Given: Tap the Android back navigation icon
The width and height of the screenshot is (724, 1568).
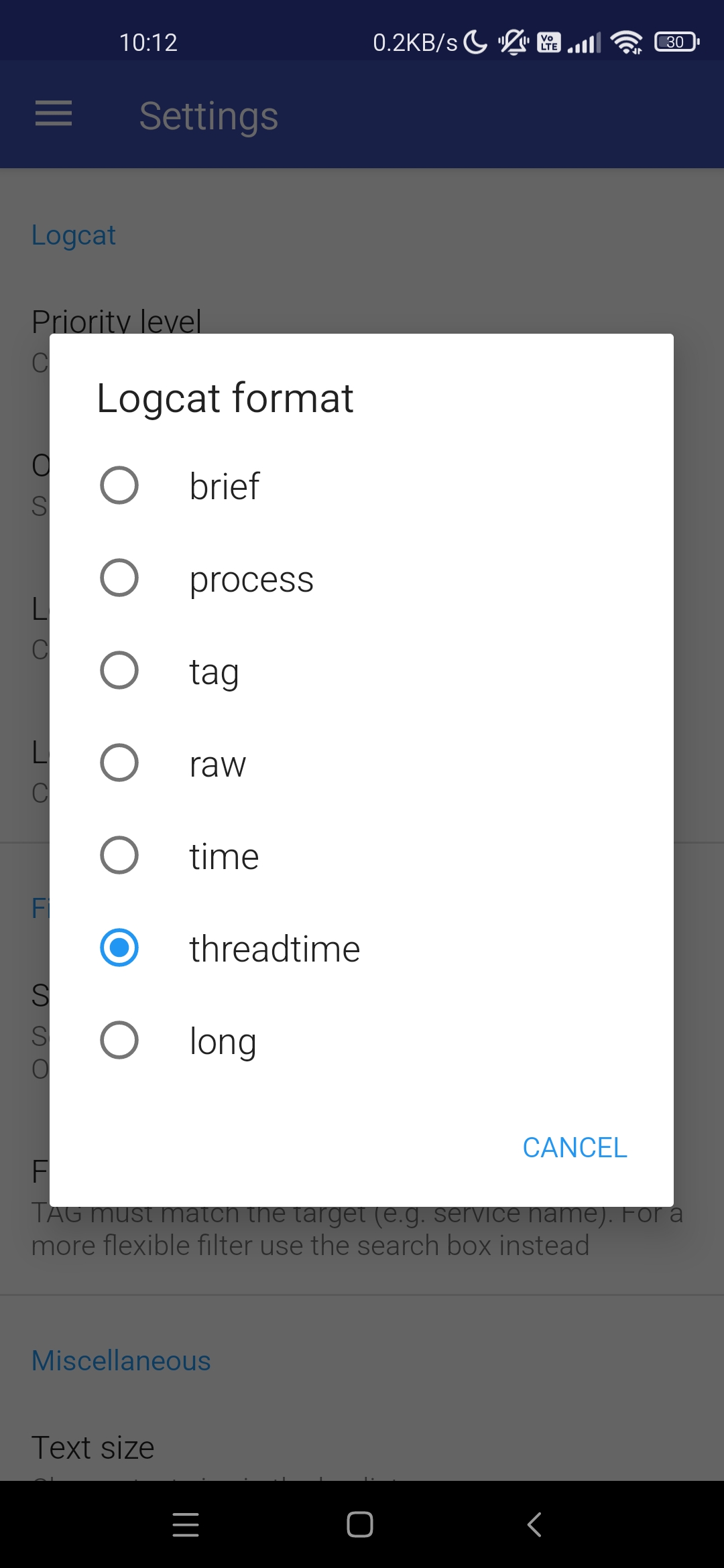Looking at the screenshot, I should [x=534, y=1524].
